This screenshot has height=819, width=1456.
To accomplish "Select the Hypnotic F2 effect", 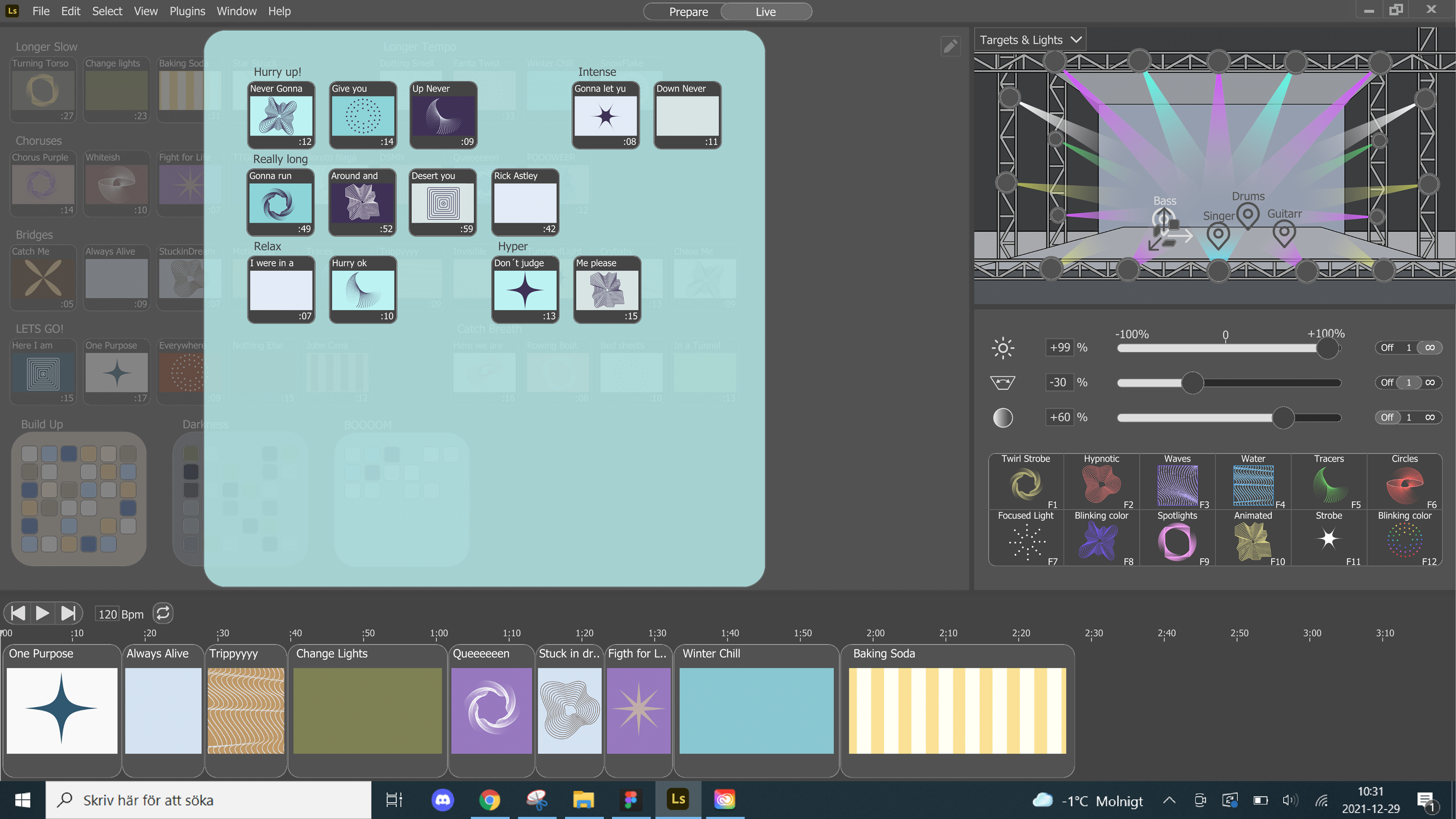I will tap(1101, 482).
